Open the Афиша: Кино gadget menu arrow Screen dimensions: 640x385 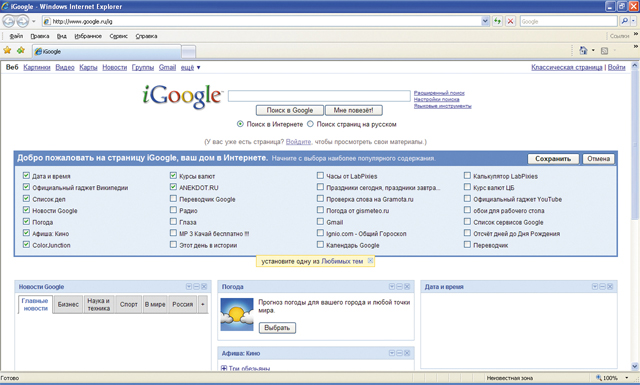391,353
